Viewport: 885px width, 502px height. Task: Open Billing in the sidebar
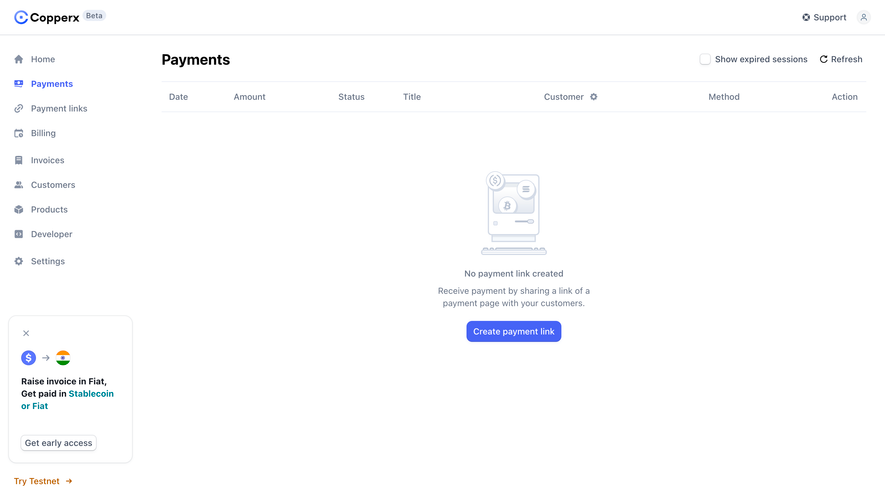click(x=43, y=133)
